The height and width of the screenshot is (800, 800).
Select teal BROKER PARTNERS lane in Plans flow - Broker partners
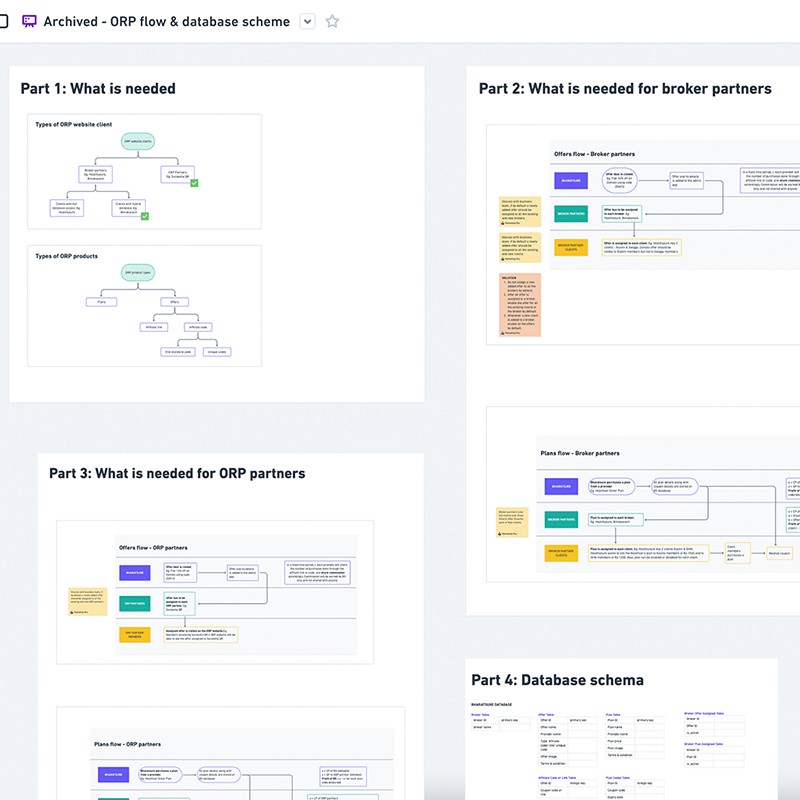tap(561, 519)
